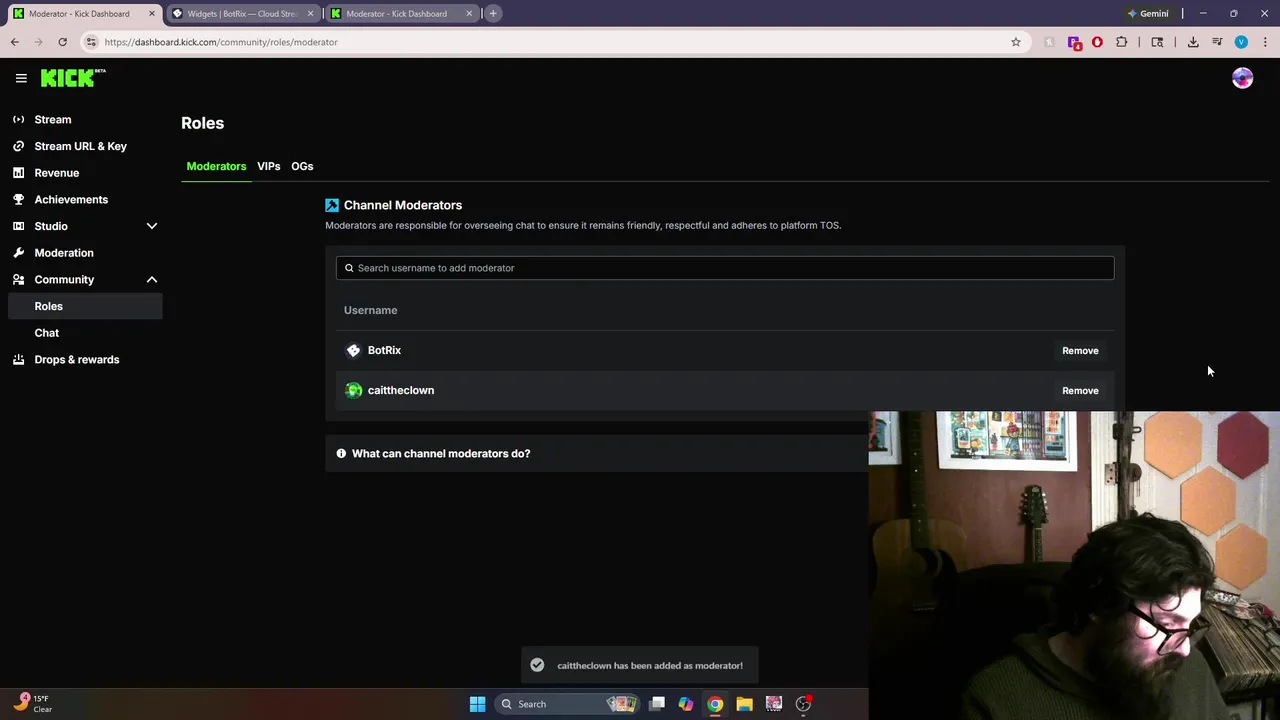Click the Drops & rewards icon
Viewport: 1280px width, 720px height.
pos(18,359)
